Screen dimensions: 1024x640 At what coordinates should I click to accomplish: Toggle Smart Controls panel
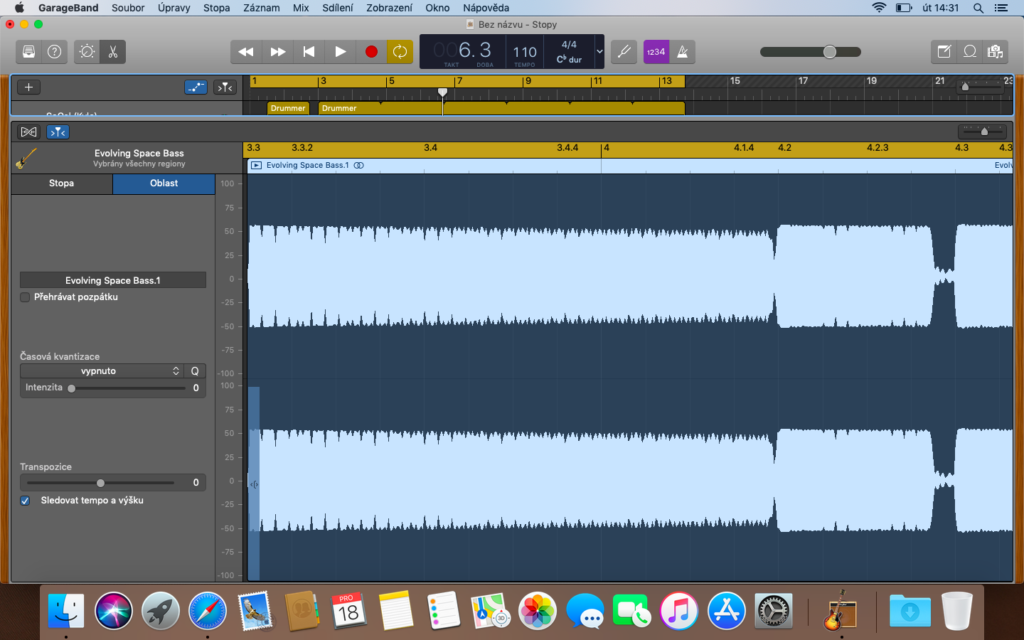click(87, 52)
